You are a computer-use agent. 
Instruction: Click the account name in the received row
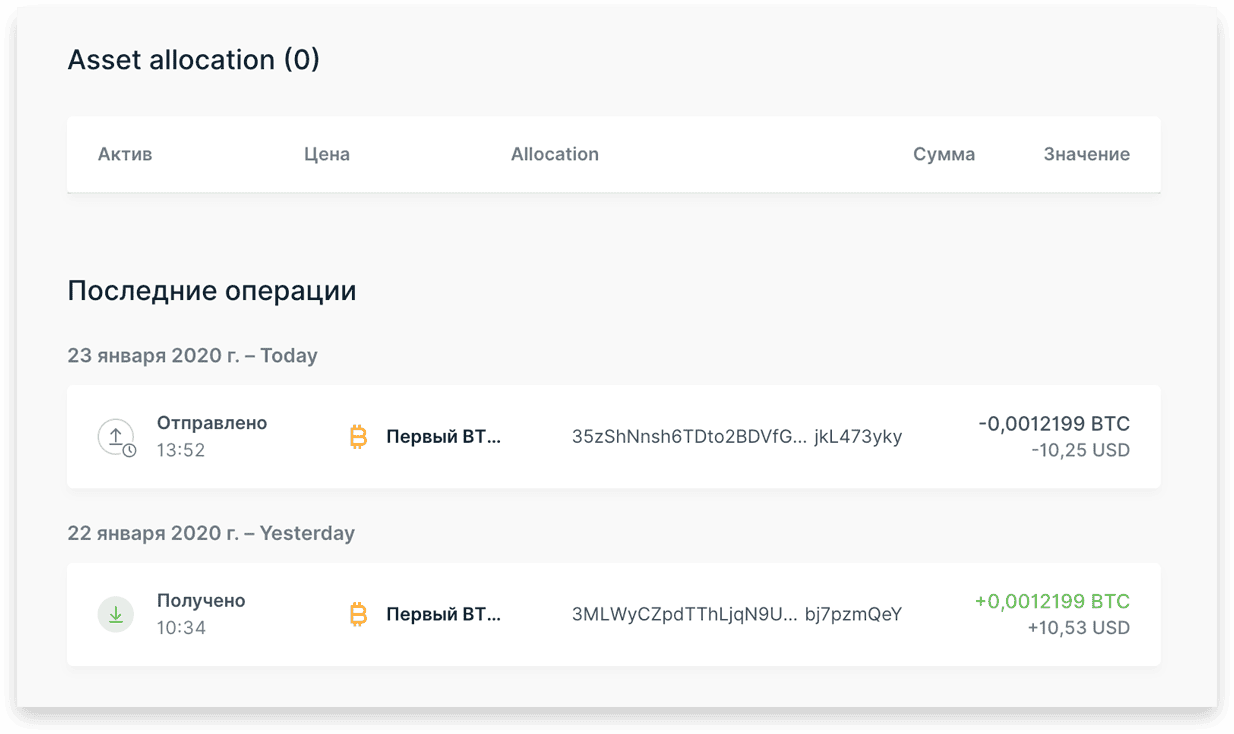444,614
